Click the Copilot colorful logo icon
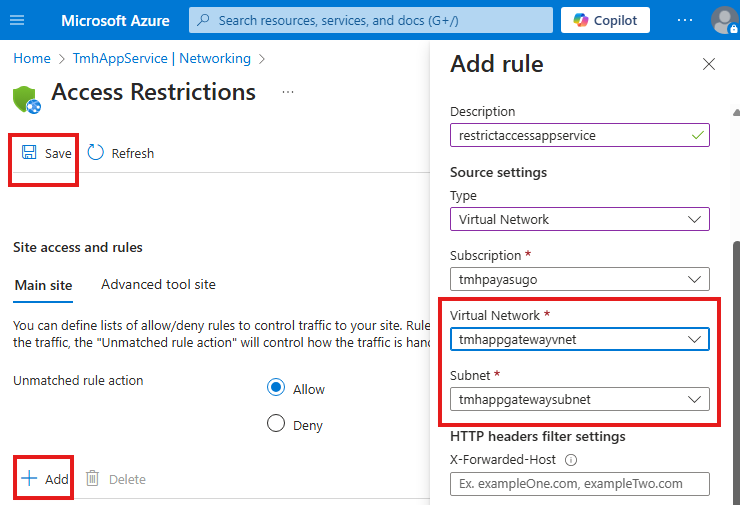Viewport: 740px width, 505px height. coord(580,20)
